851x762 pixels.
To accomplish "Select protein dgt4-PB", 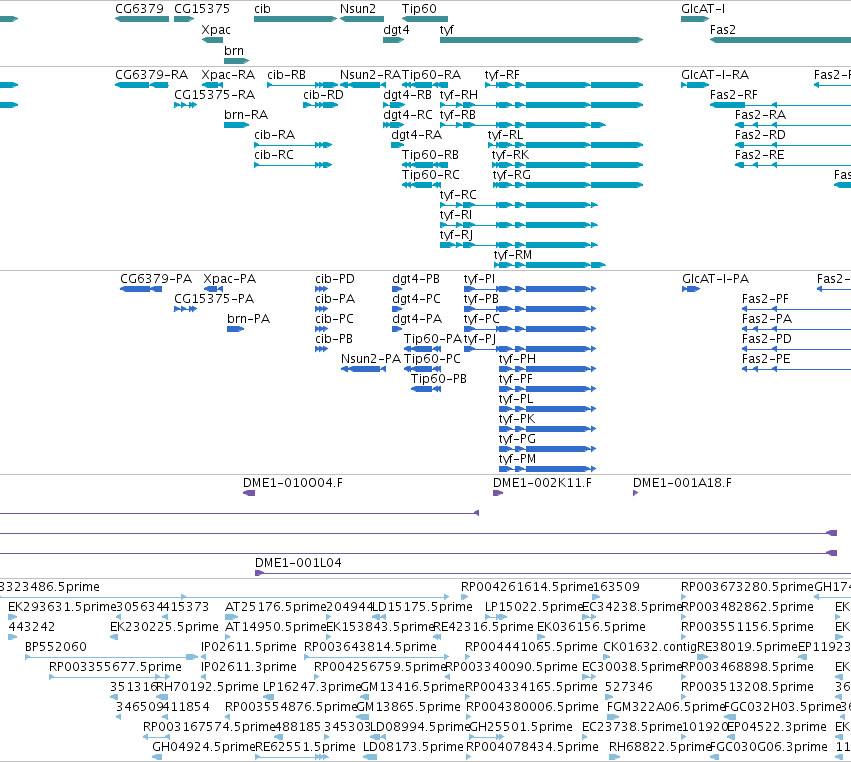I will pos(397,289).
